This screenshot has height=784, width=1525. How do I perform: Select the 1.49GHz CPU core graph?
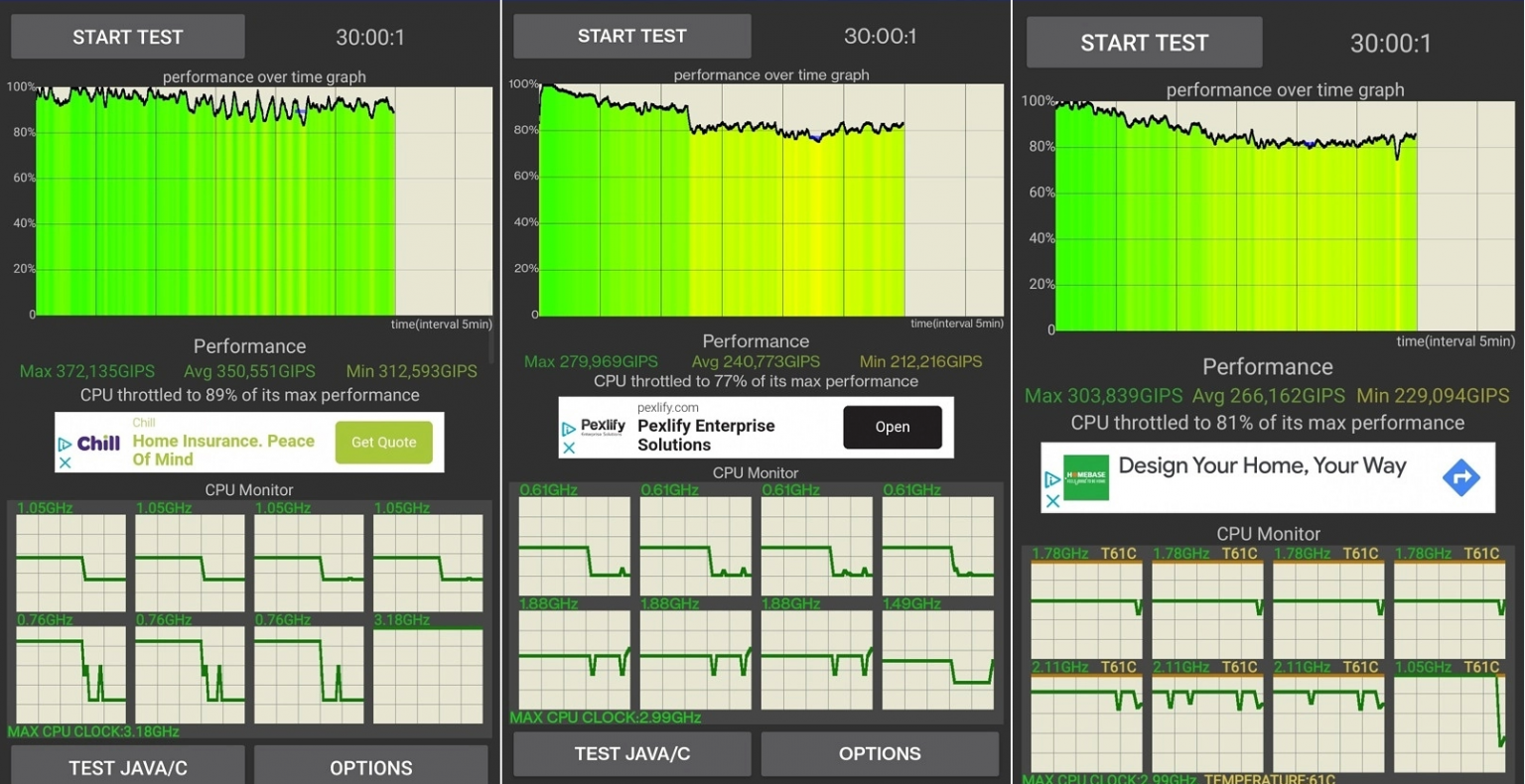coord(937,659)
